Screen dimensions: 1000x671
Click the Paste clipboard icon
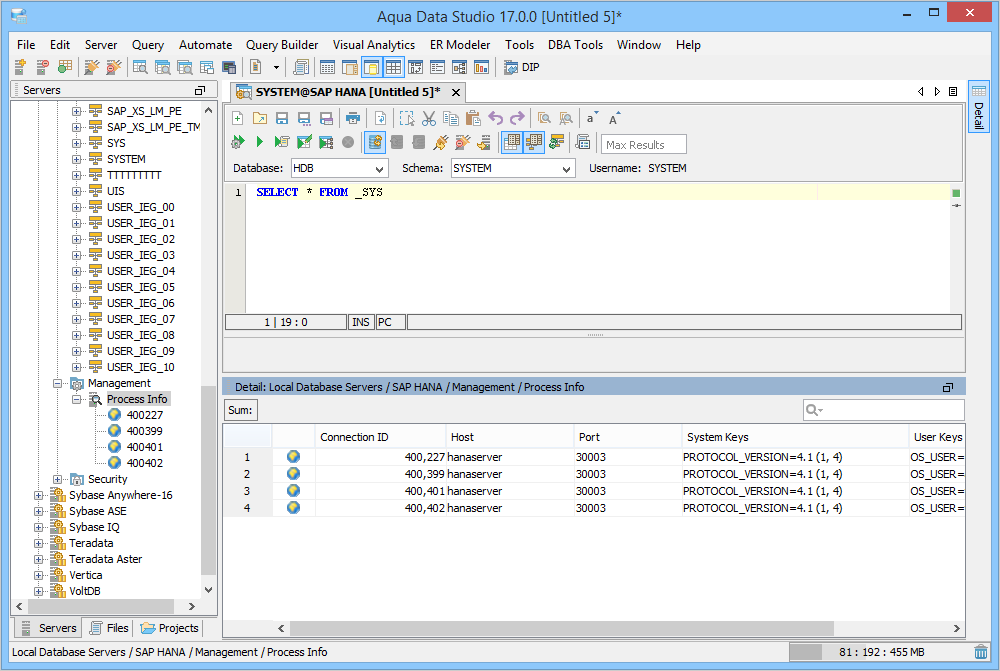click(473, 118)
